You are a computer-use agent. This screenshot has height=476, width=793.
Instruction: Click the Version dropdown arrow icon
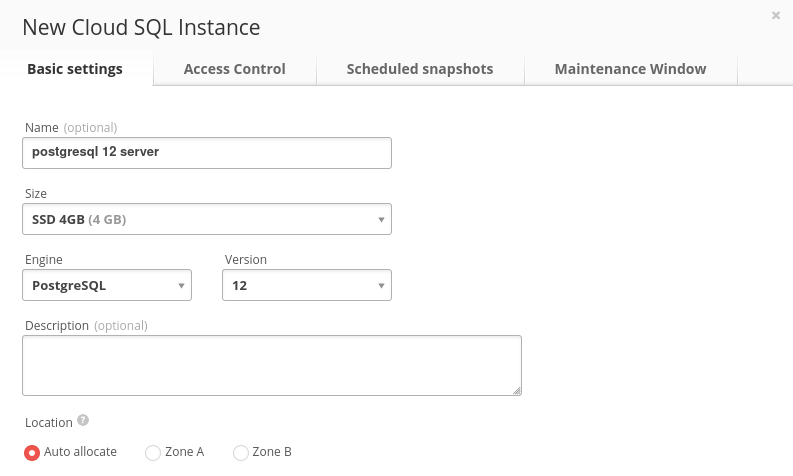click(381, 286)
